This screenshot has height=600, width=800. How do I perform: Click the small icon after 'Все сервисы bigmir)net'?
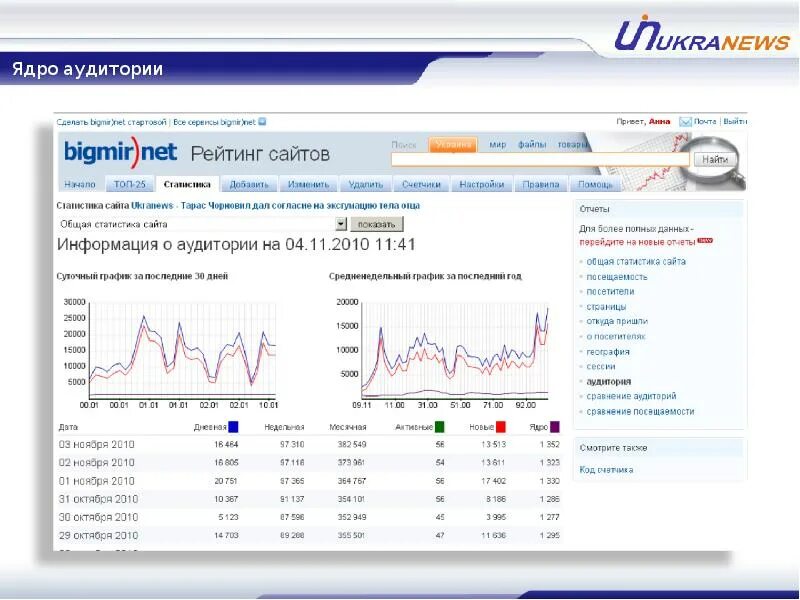[262, 122]
